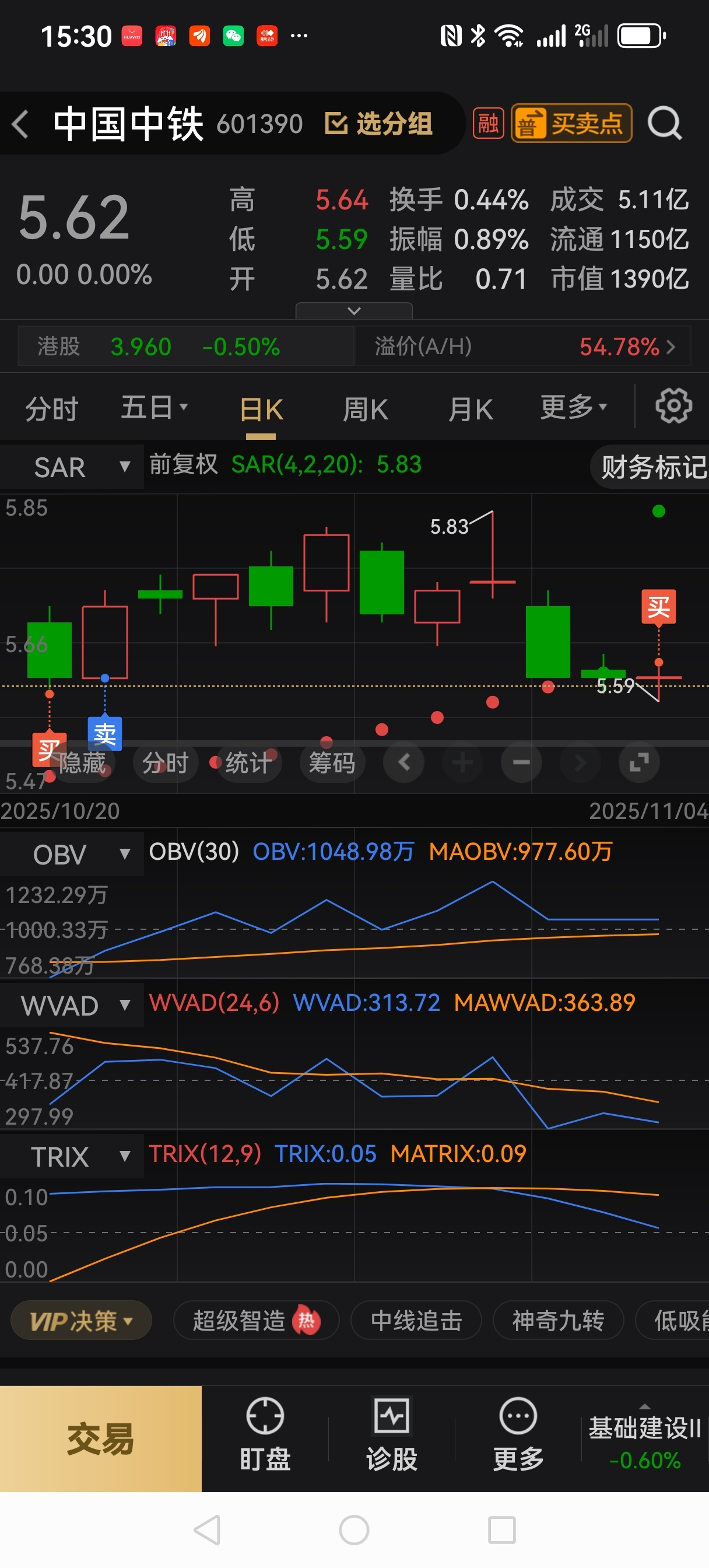Open chart settings gear icon

click(673, 407)
